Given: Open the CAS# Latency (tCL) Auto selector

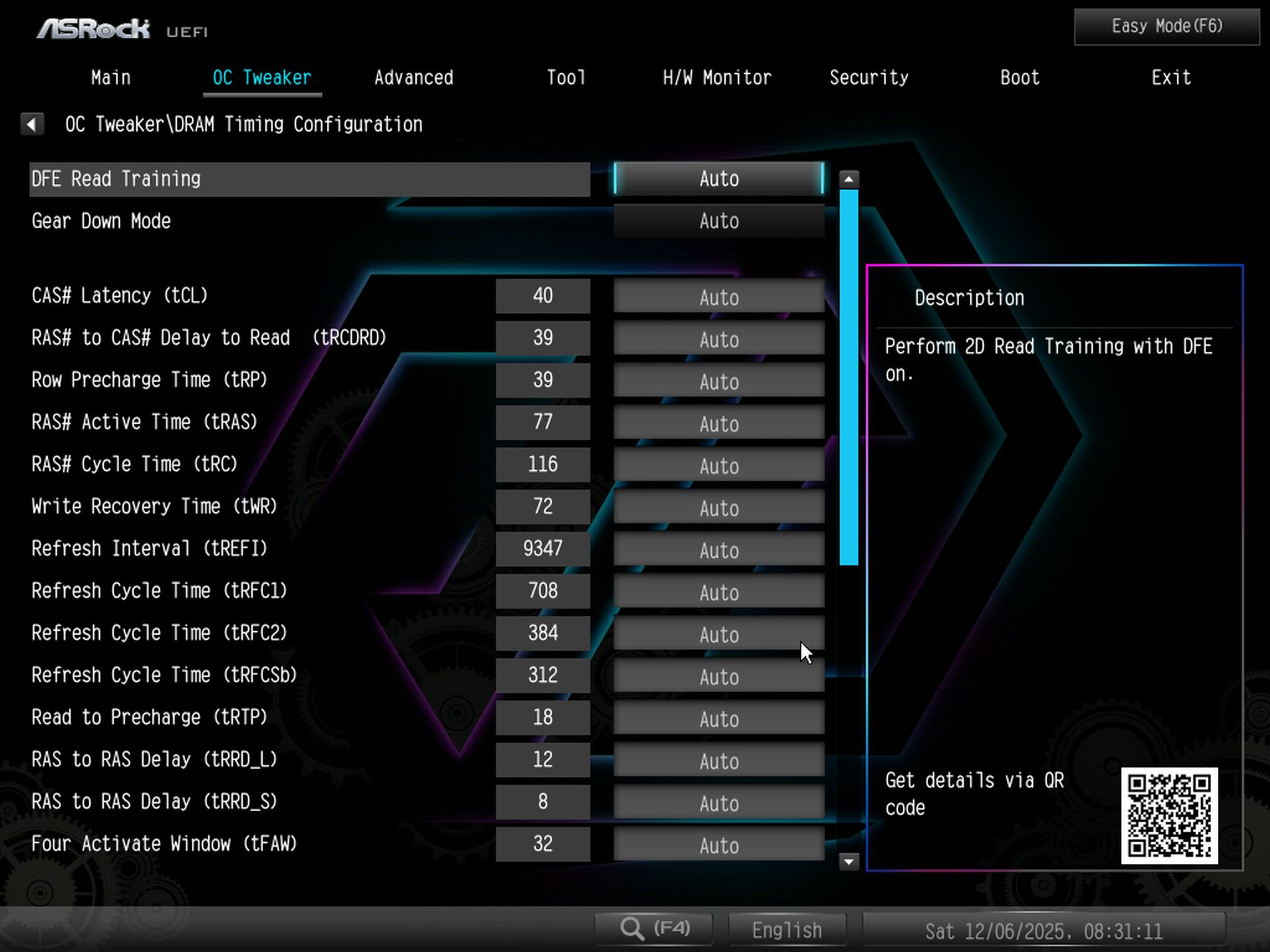Looking at the screenshot, I should [718, 297].
